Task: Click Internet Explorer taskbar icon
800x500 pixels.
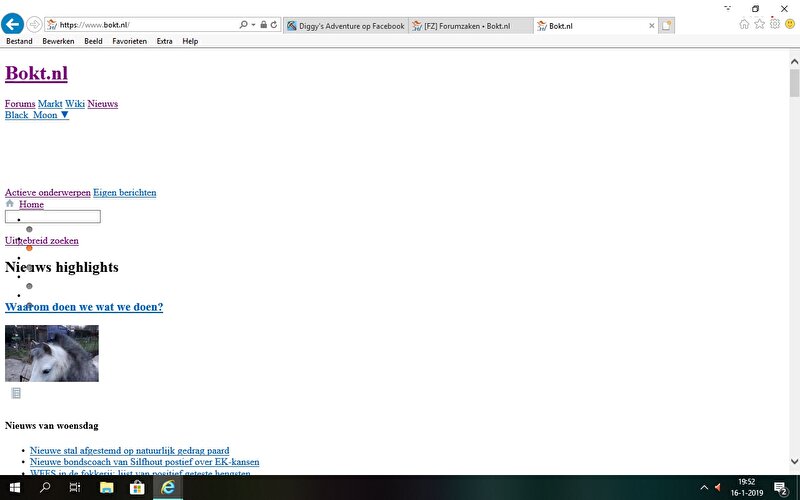Action: 168,488
